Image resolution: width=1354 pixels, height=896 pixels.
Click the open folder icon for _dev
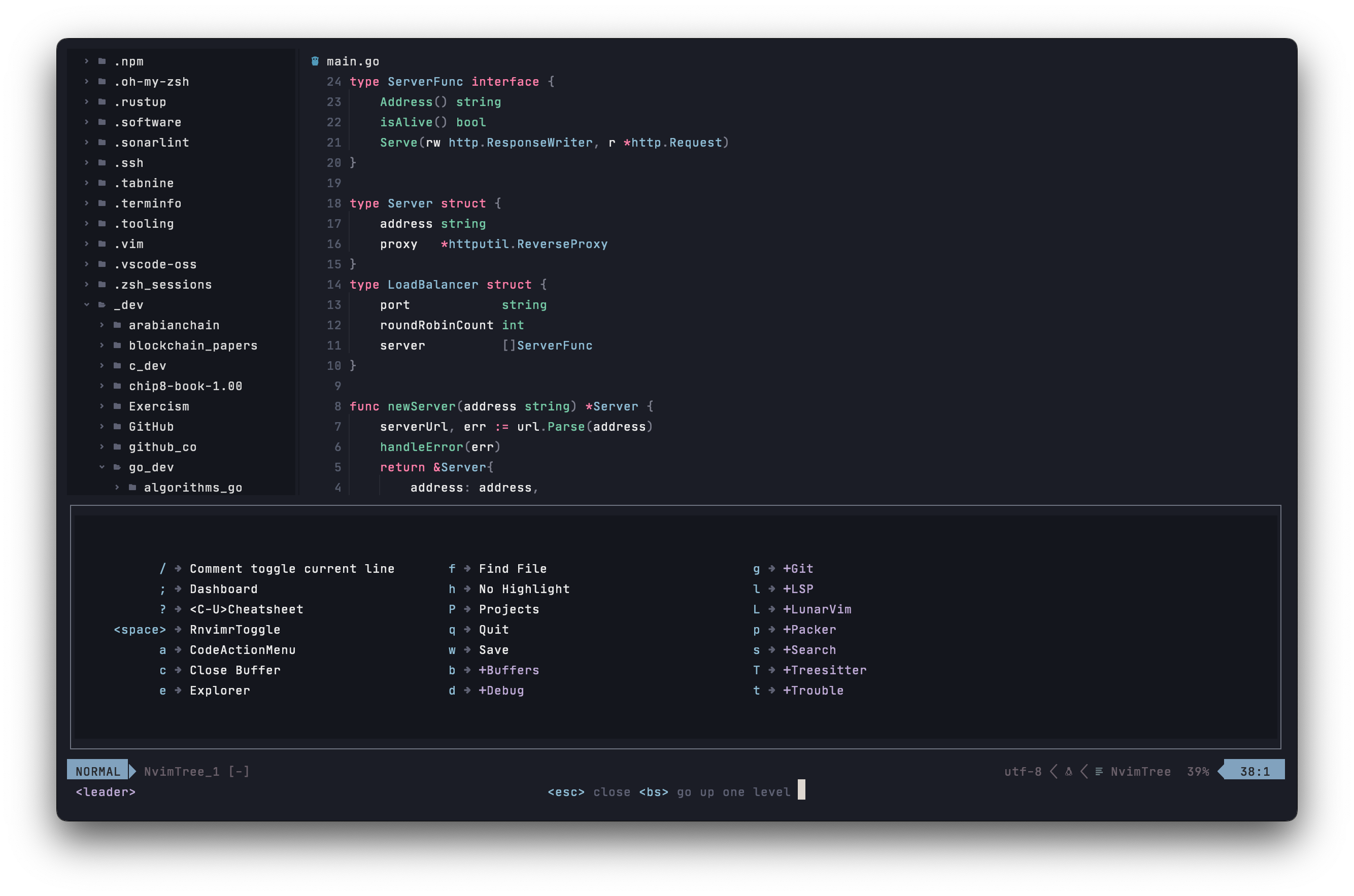coord(103,304)
